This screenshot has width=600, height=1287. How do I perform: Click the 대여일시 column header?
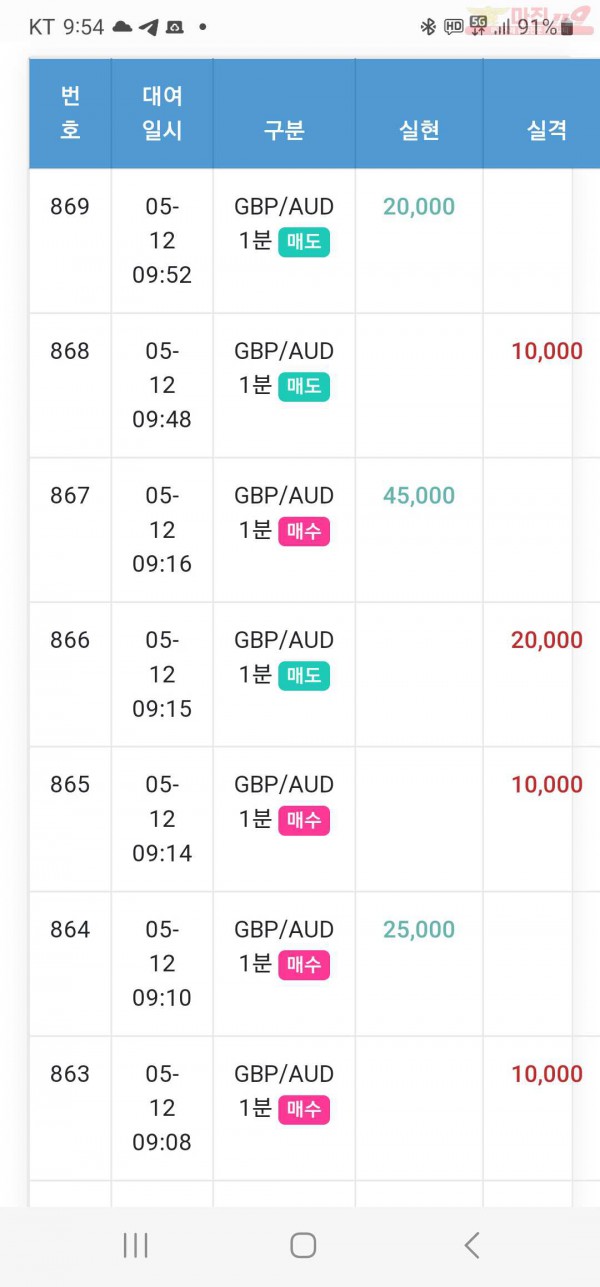(162, 114)
